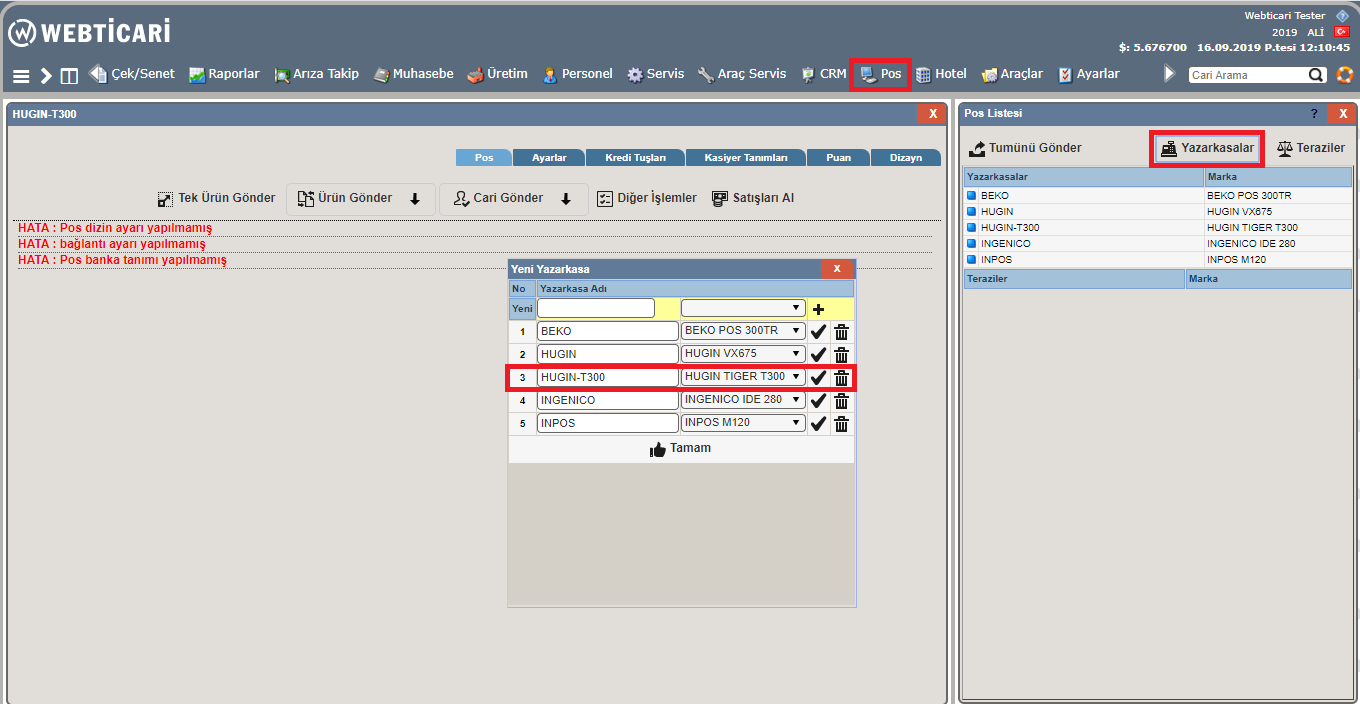
Task: Delete the BEKO cash register row
Action: (x=841, y=331)
